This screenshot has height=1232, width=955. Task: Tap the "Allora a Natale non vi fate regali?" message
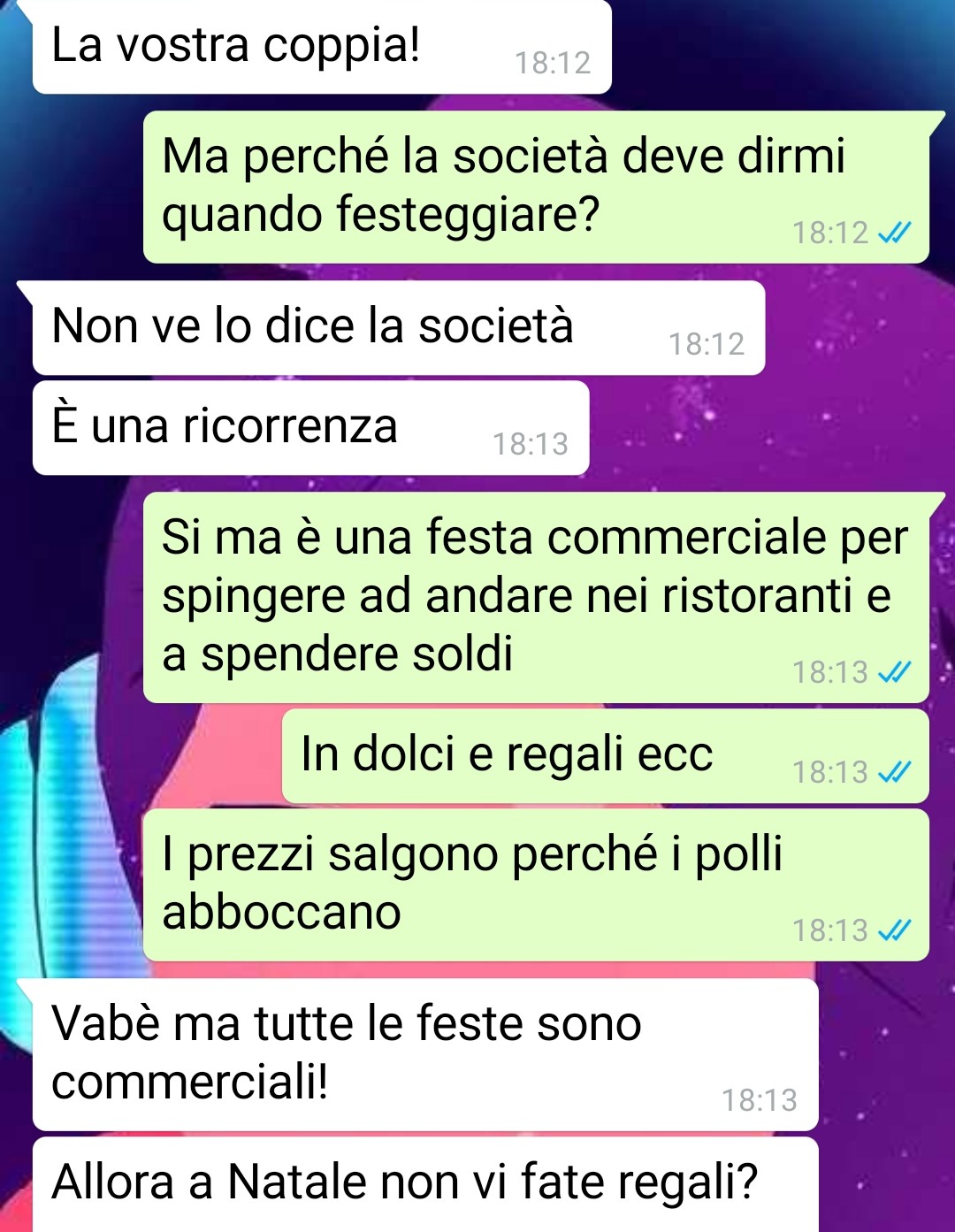click(425, 1185)
